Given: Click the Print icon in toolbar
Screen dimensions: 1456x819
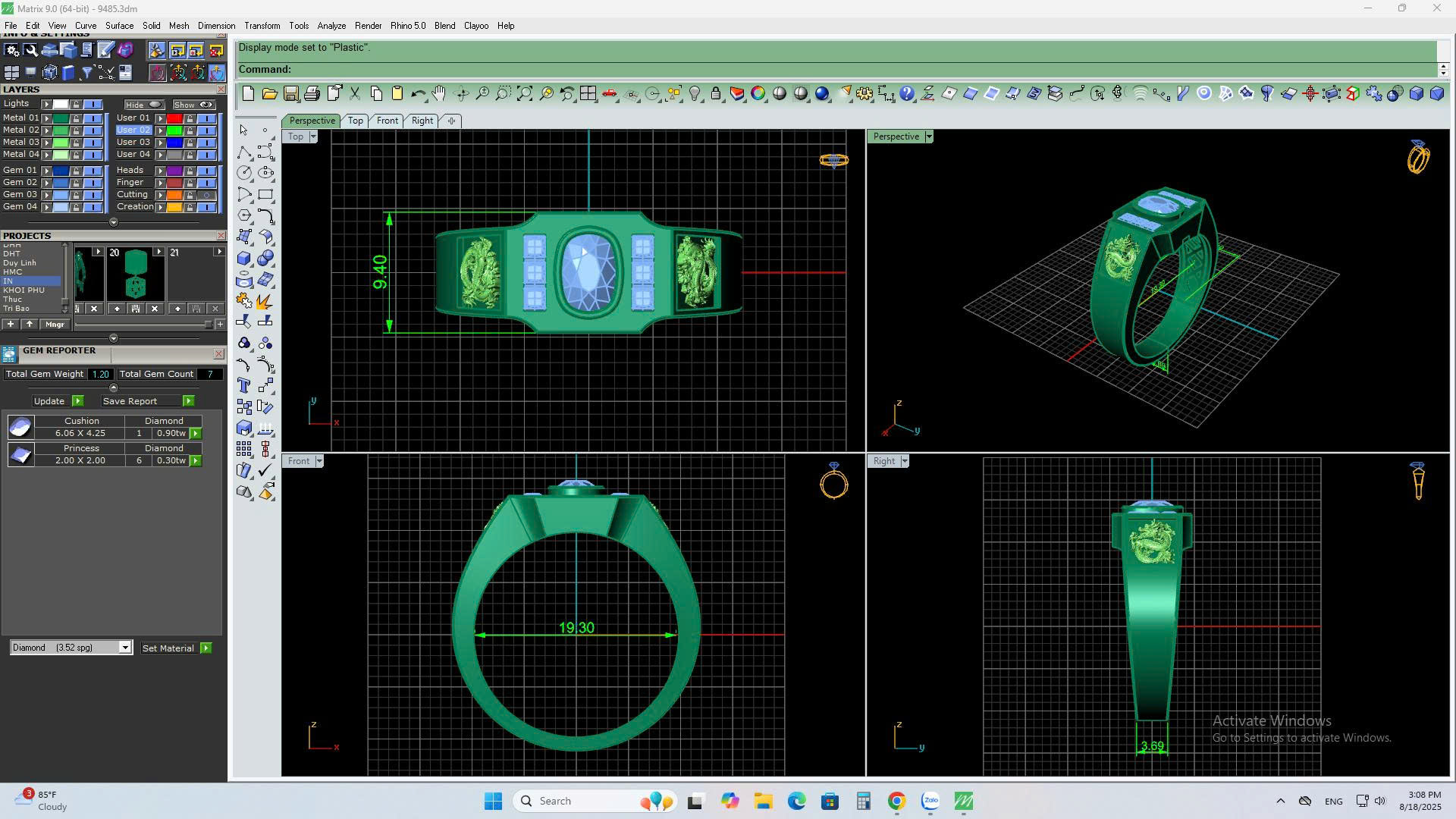Looking at the screenshot, I should (312, 94).
